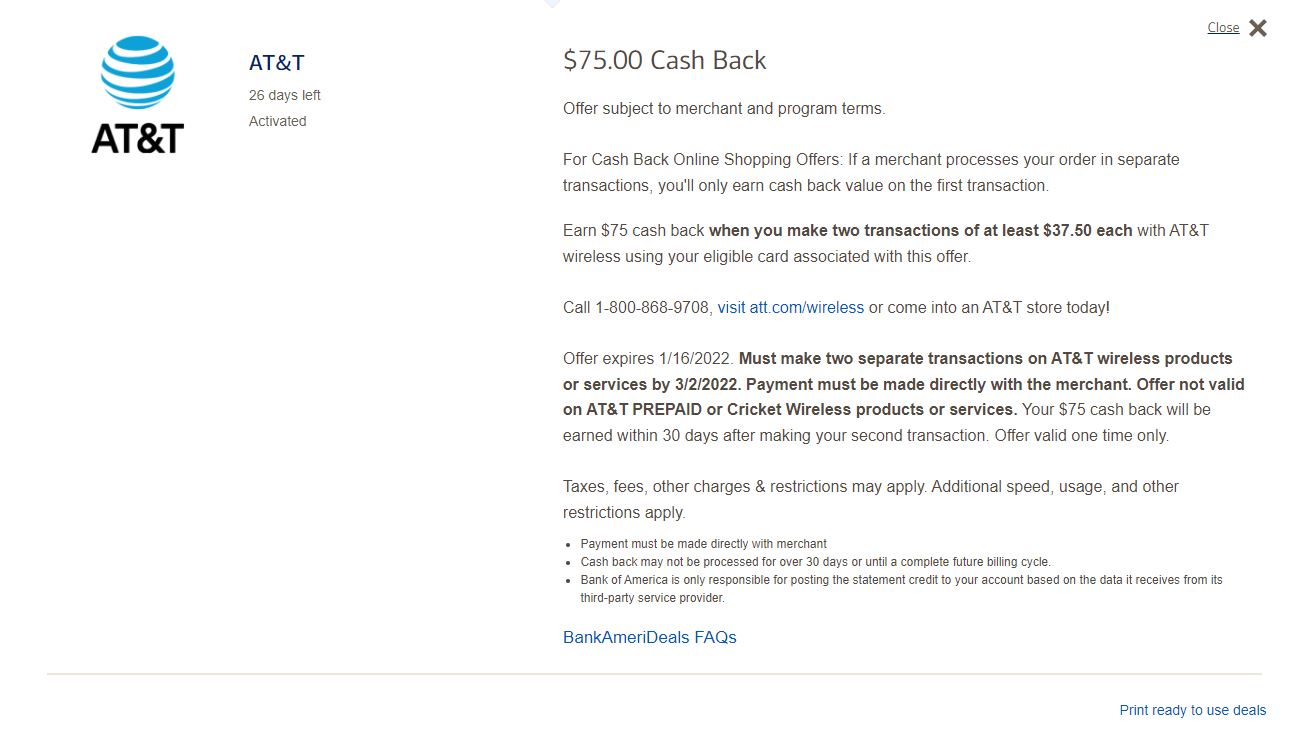Click the phone number 1-800-868-9708
1310x739 pixels.
pyautogui.click(x=654, y=307)
